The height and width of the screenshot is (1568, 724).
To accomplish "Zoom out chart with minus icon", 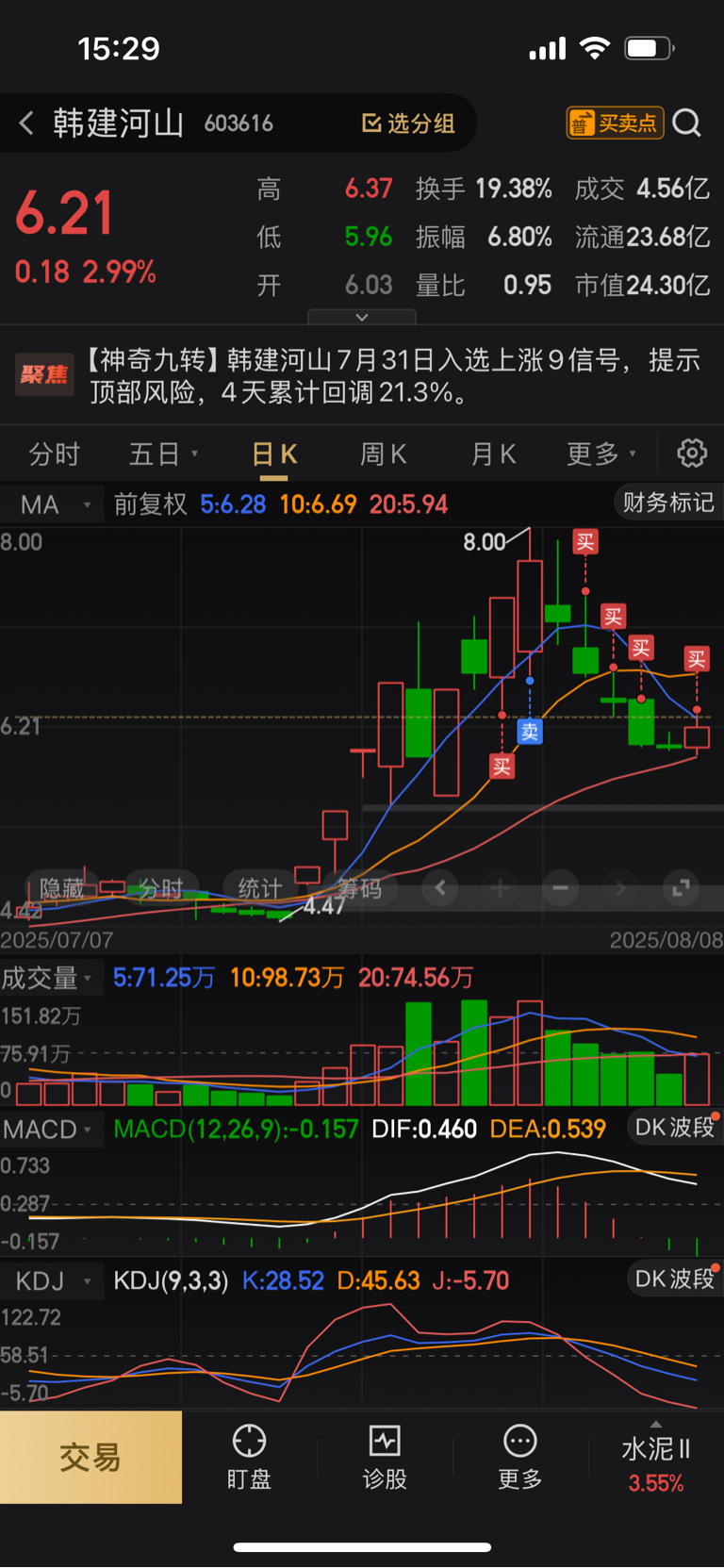I will pos(560,887).
